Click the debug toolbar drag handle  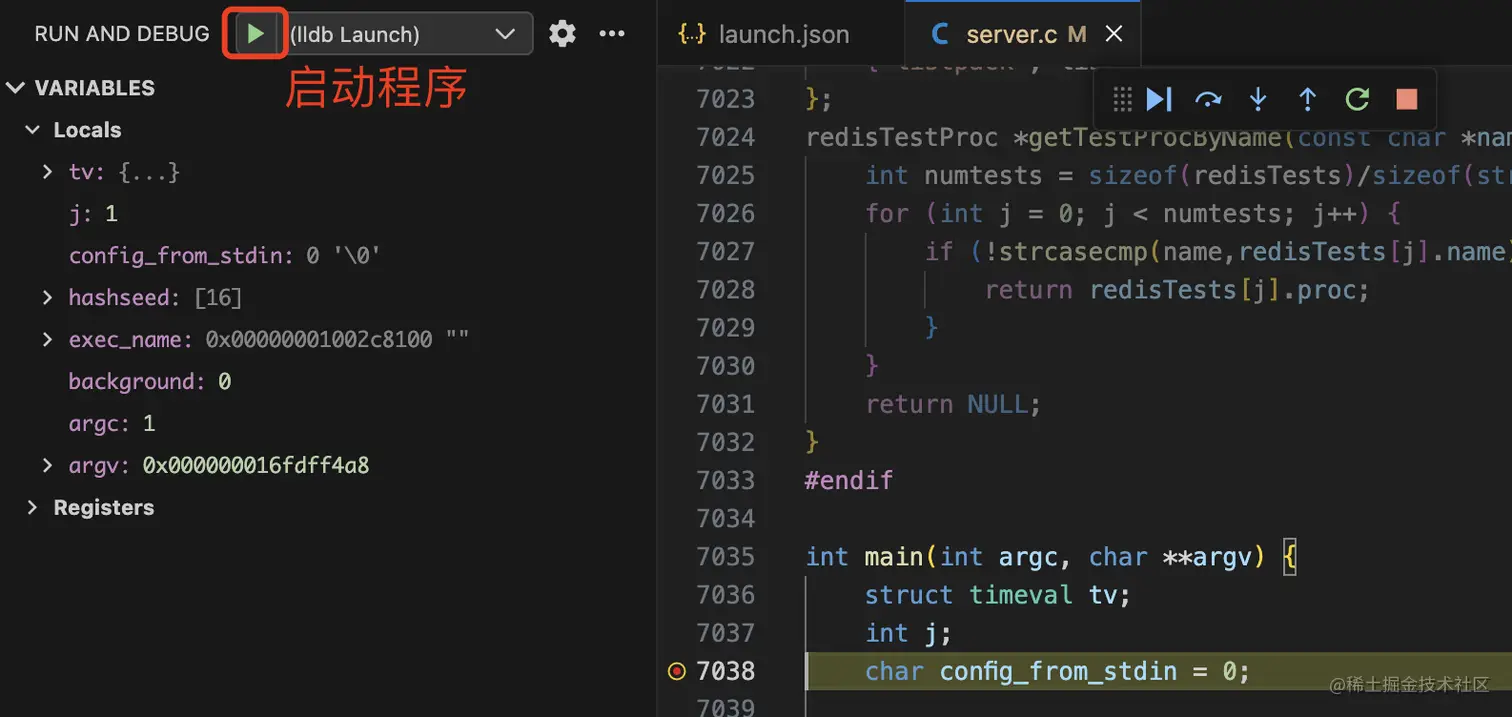pyautogui.click(x=1122, y=99)
